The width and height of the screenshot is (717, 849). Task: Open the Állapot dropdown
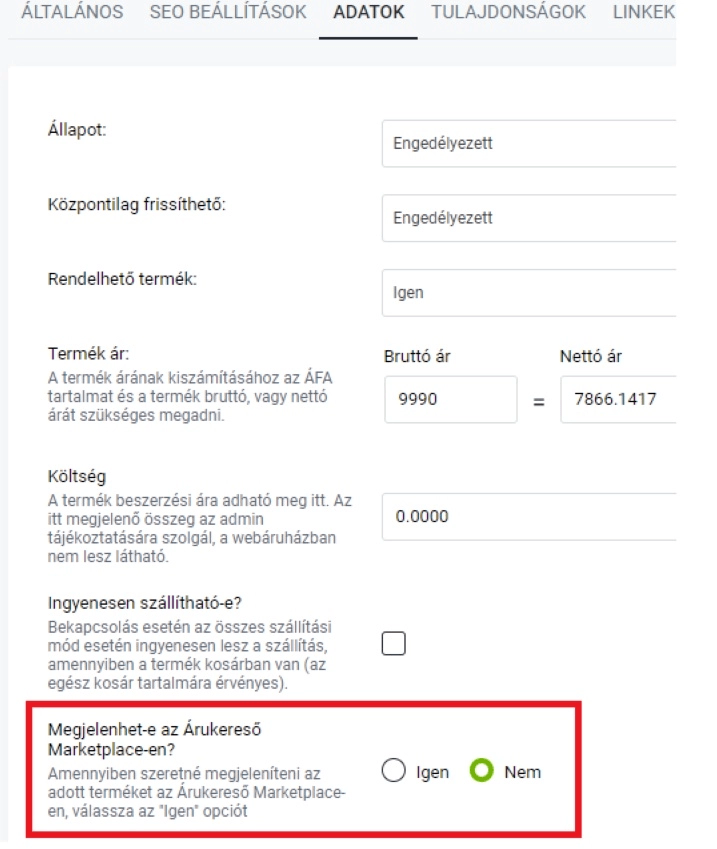point(529,143)
